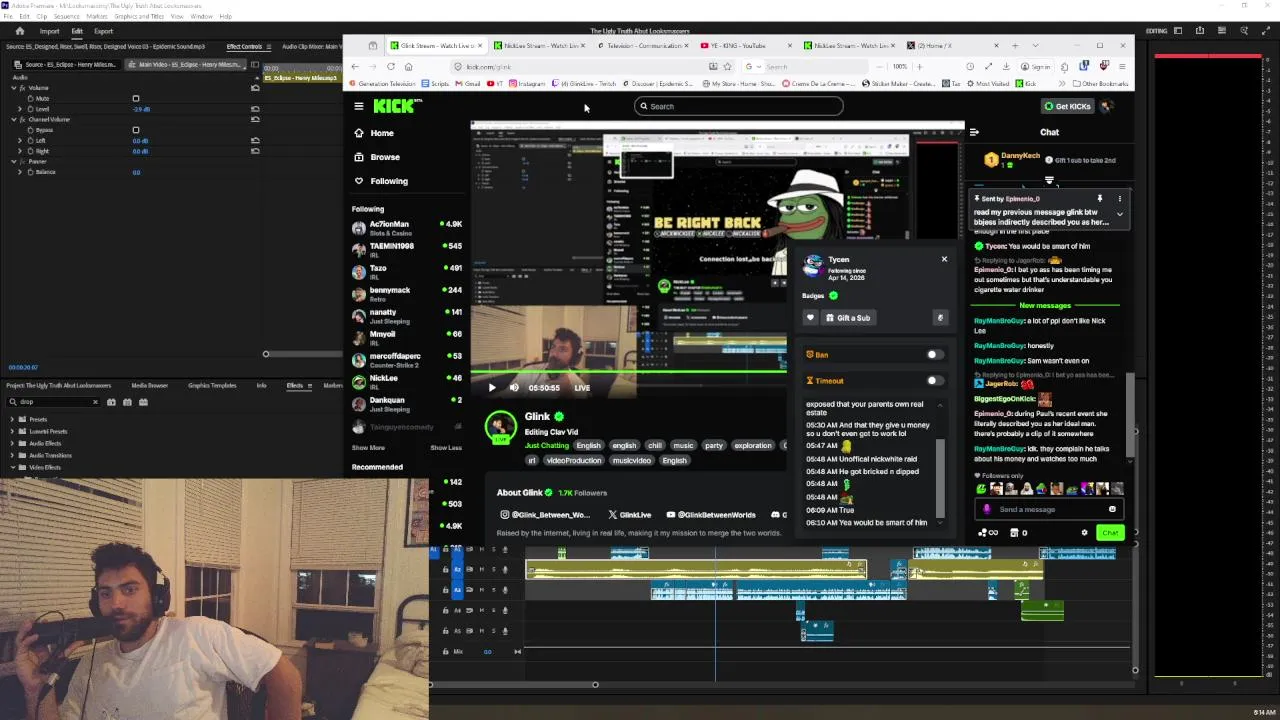Check the Bypass checkbox under Channel Volume
1280x720 pixels.
(x=136, y=130)
